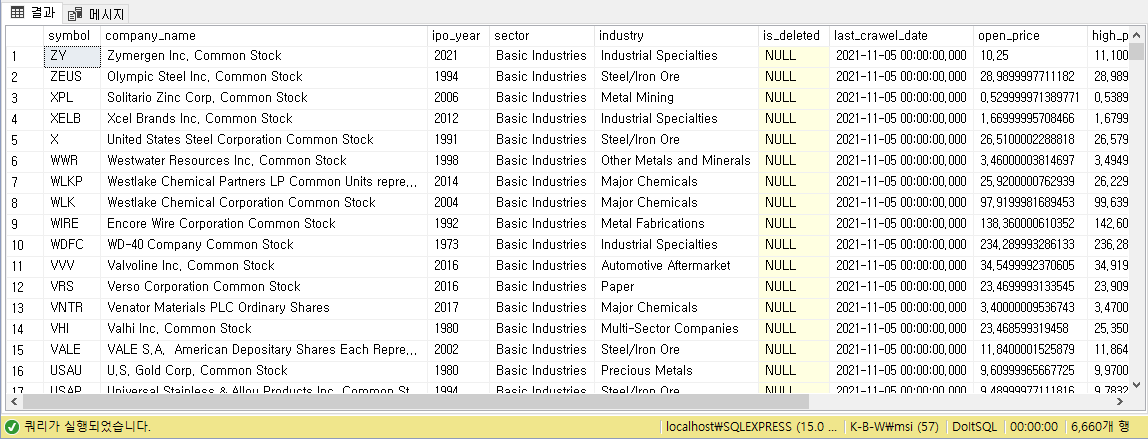Select the symbol column header
Screen dimensions: 1148x439
click(x=72, y=36)
